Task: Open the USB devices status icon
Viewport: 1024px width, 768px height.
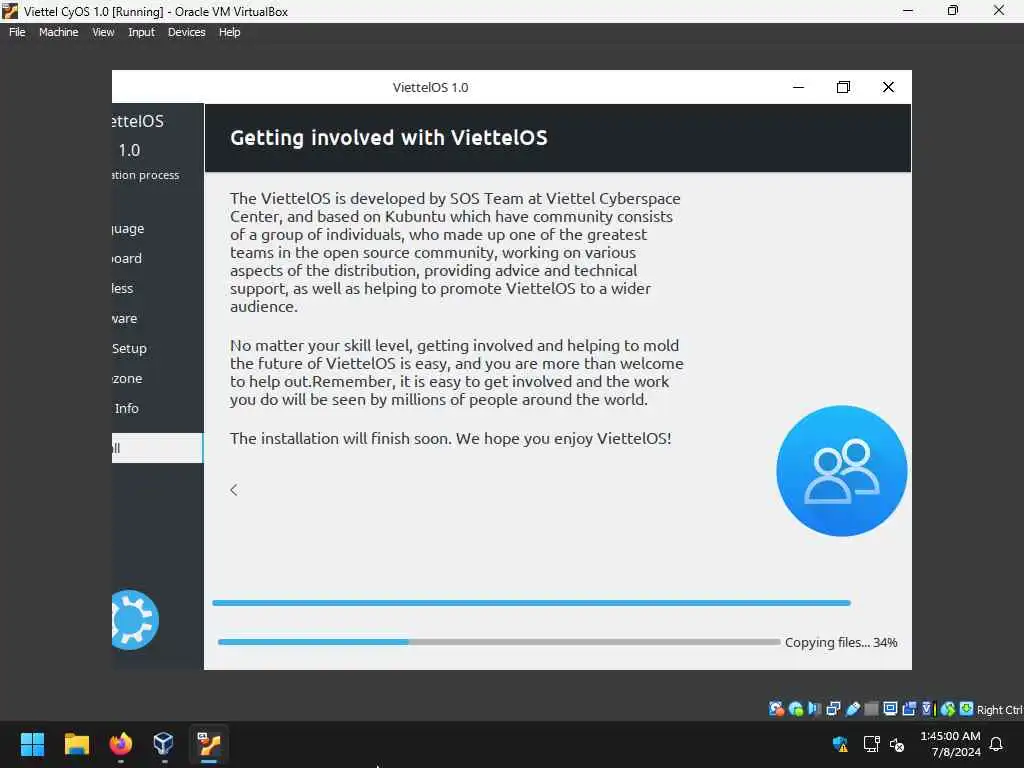Action: tap(852, 709)
